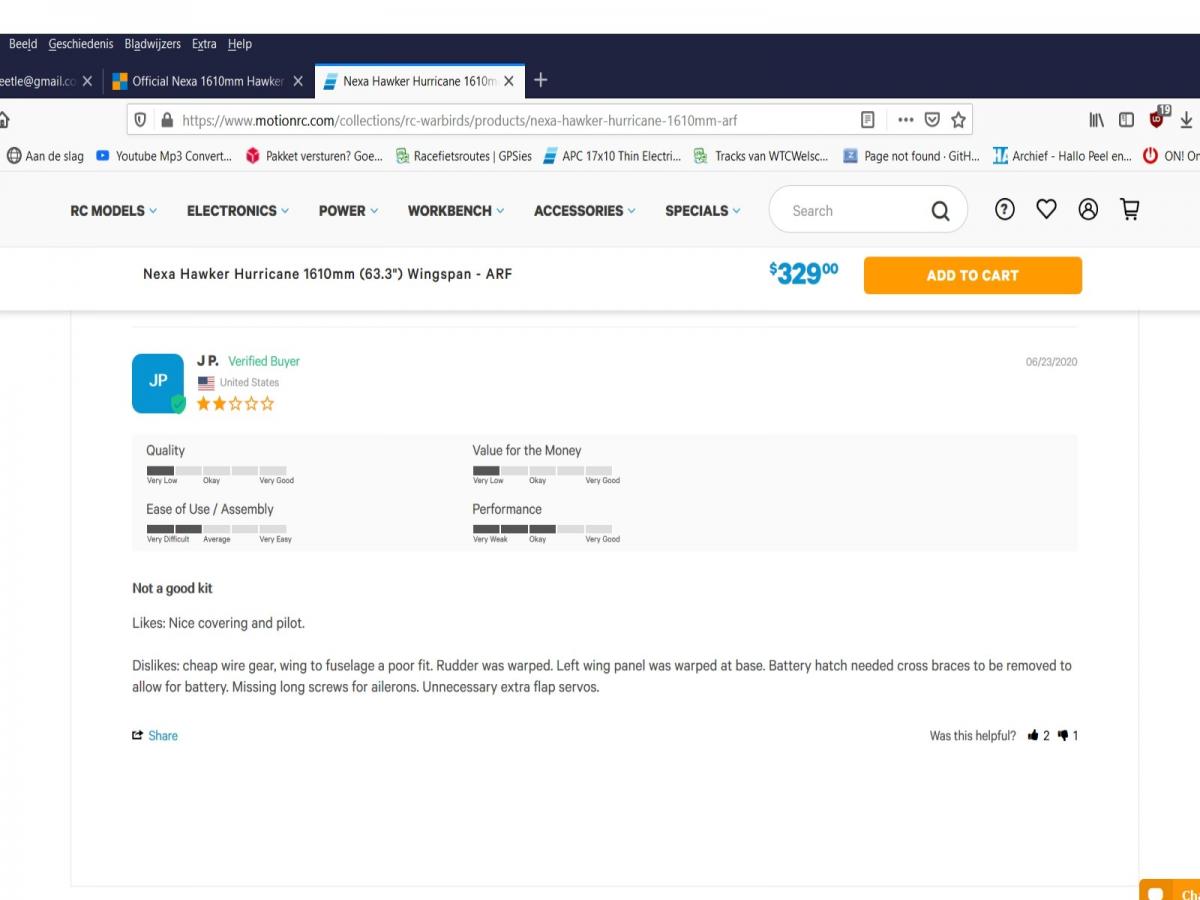This screenshot has width=1200, height=900.
Task: Expand the RC MODELS menu
Action: [x=114, y=211]
